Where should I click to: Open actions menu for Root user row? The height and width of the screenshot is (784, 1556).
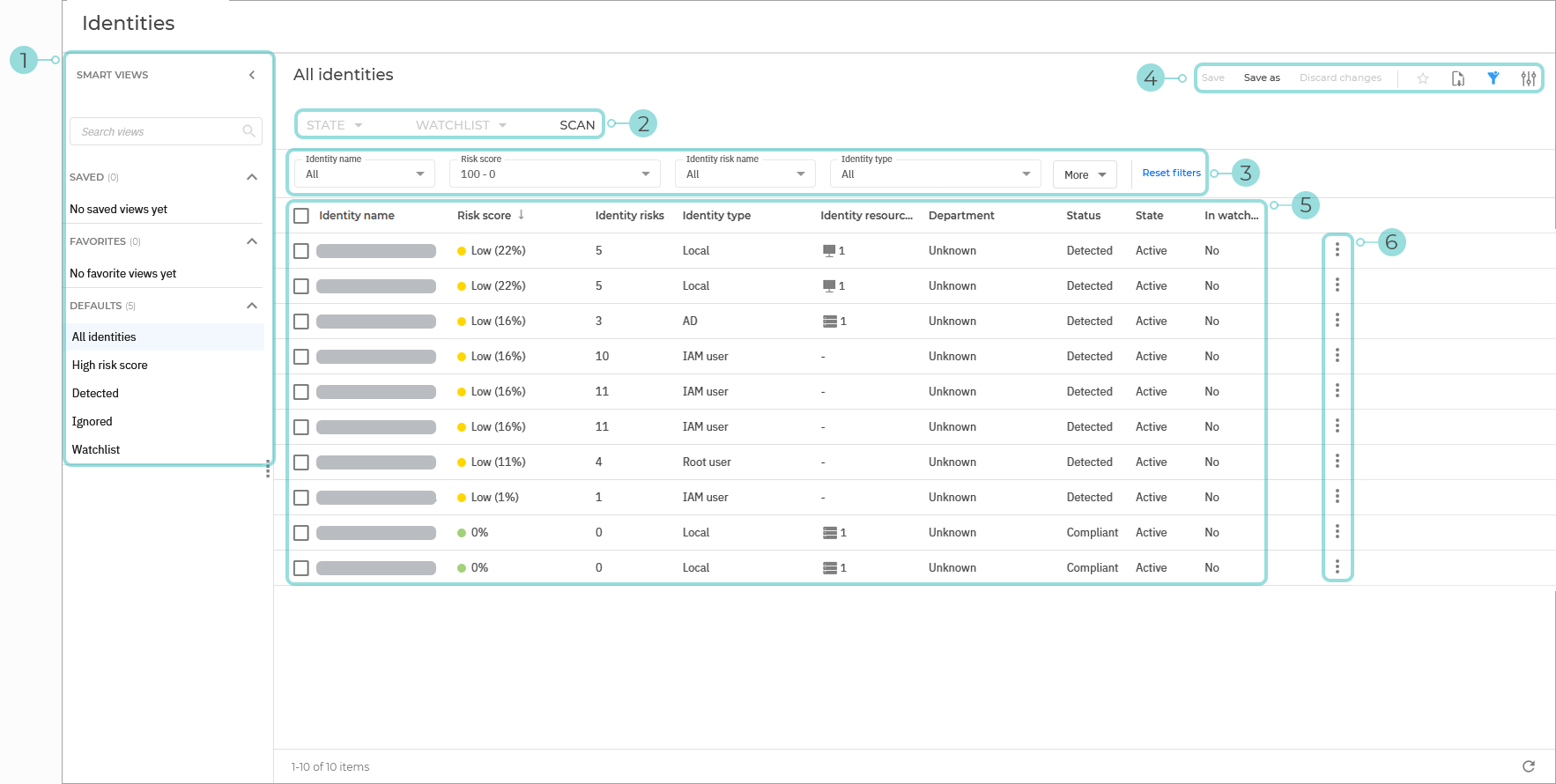coord(1337,462)
